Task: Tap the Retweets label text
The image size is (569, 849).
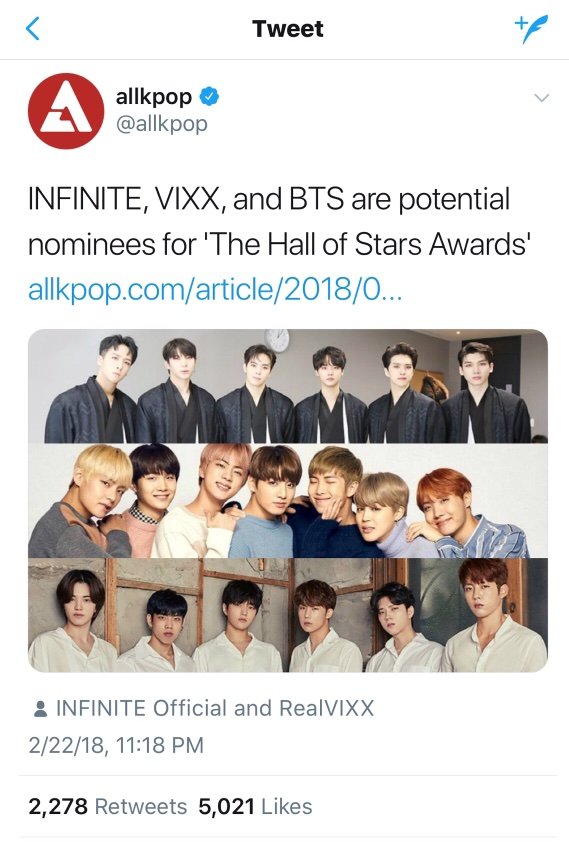Action: tap(141, 806)
